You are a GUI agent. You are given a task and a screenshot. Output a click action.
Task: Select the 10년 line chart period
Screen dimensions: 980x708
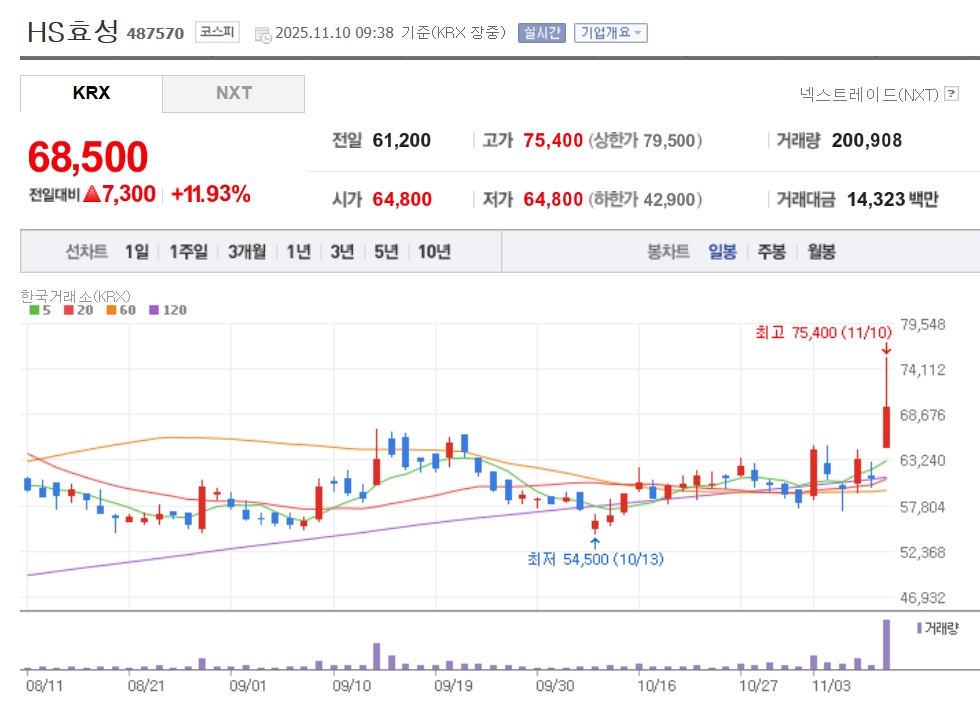pyautogui.click(x=434, y=251)
